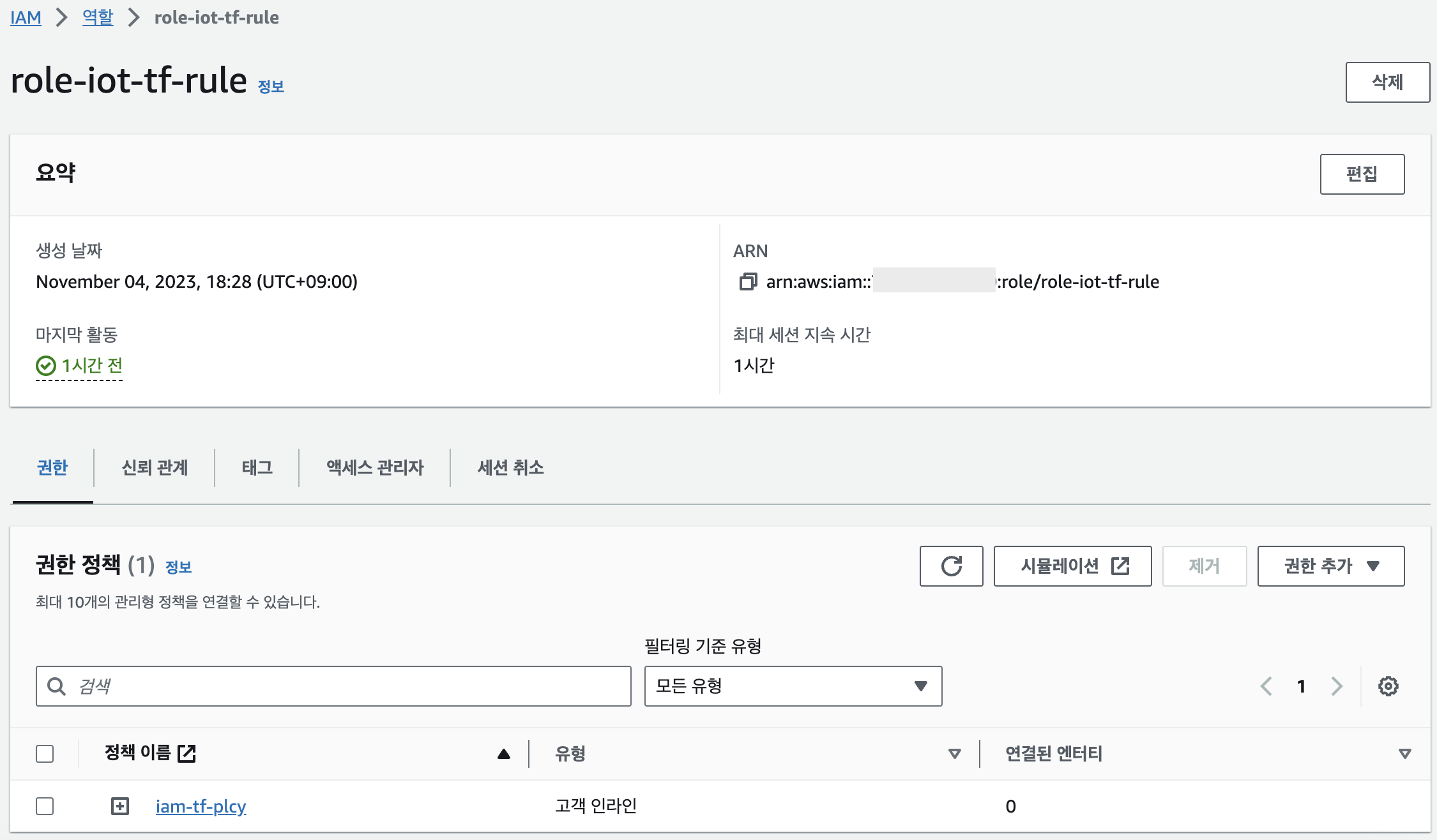
Task: Click the magnifier icon in the search field
Action: click(x=57, y=686)
